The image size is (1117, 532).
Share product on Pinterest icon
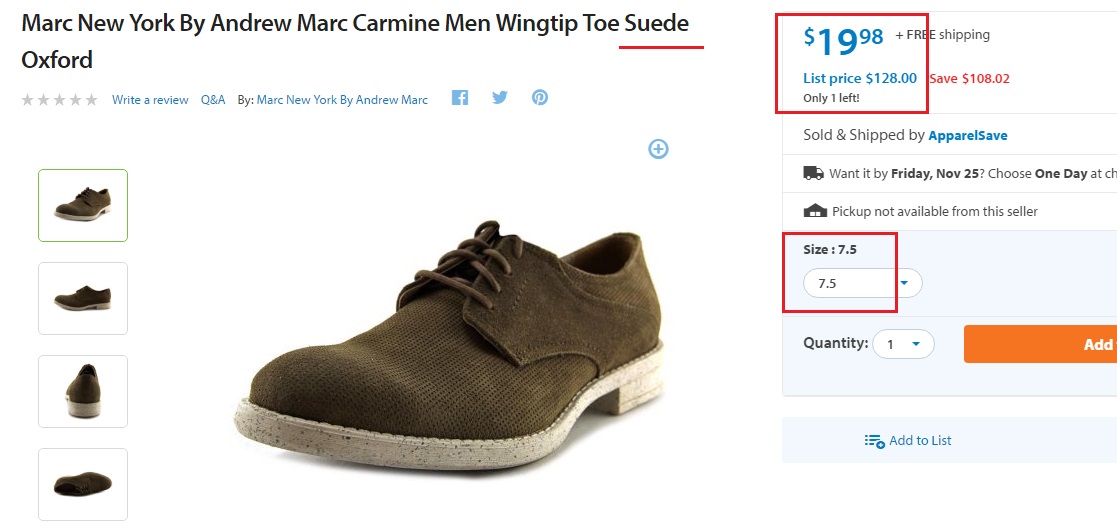pos(540,98)
